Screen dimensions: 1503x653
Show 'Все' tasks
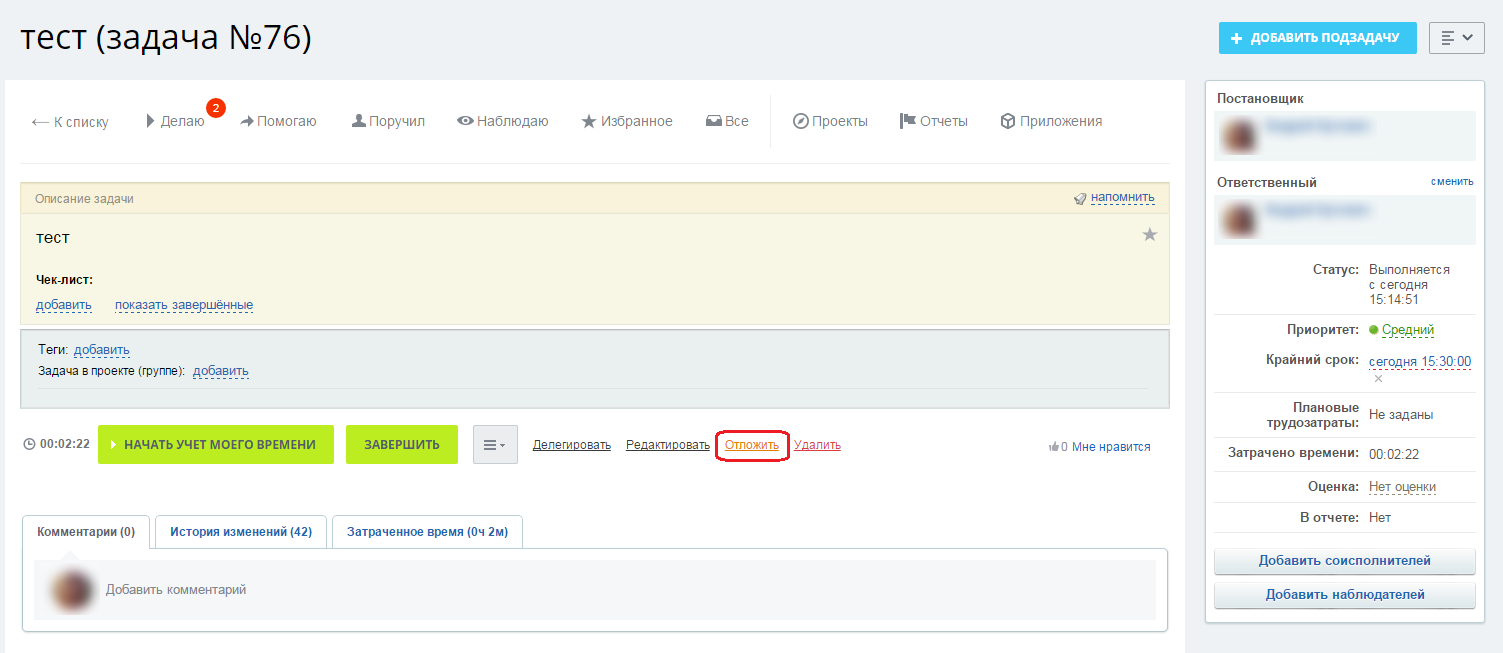pos(727,121)
